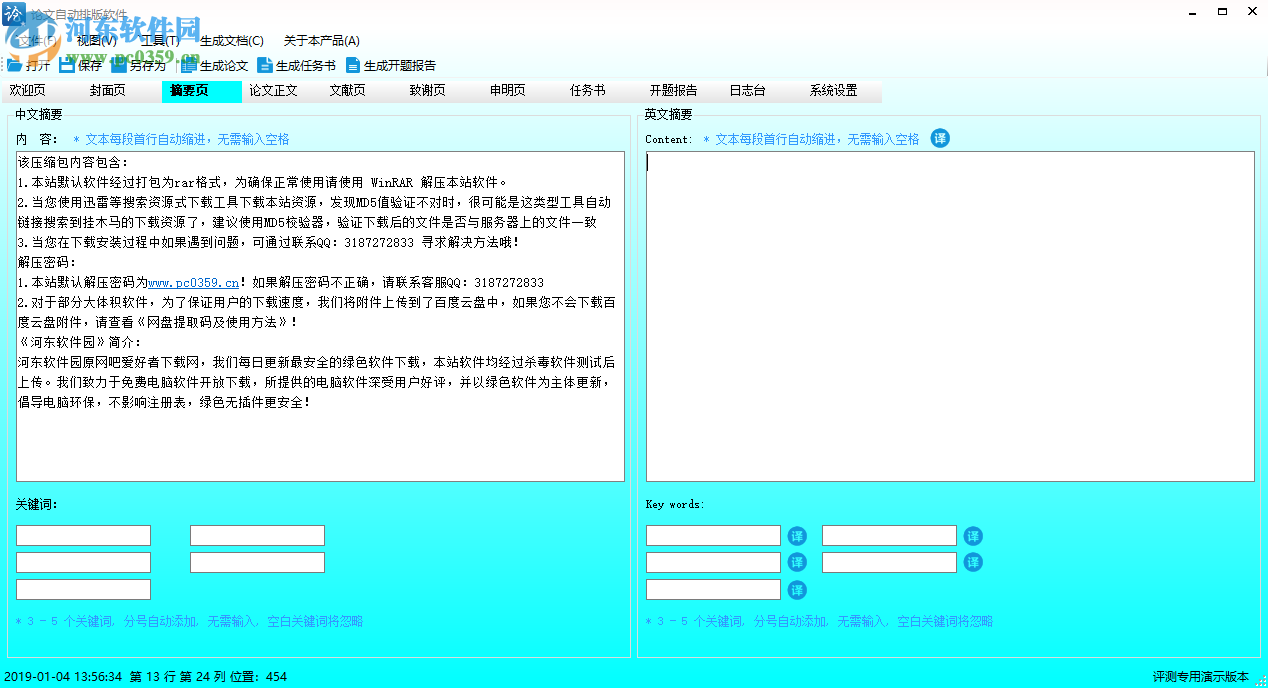Click the "中文摘要" group title
The image size is (1268, 688).
click(x=38, y=115)
